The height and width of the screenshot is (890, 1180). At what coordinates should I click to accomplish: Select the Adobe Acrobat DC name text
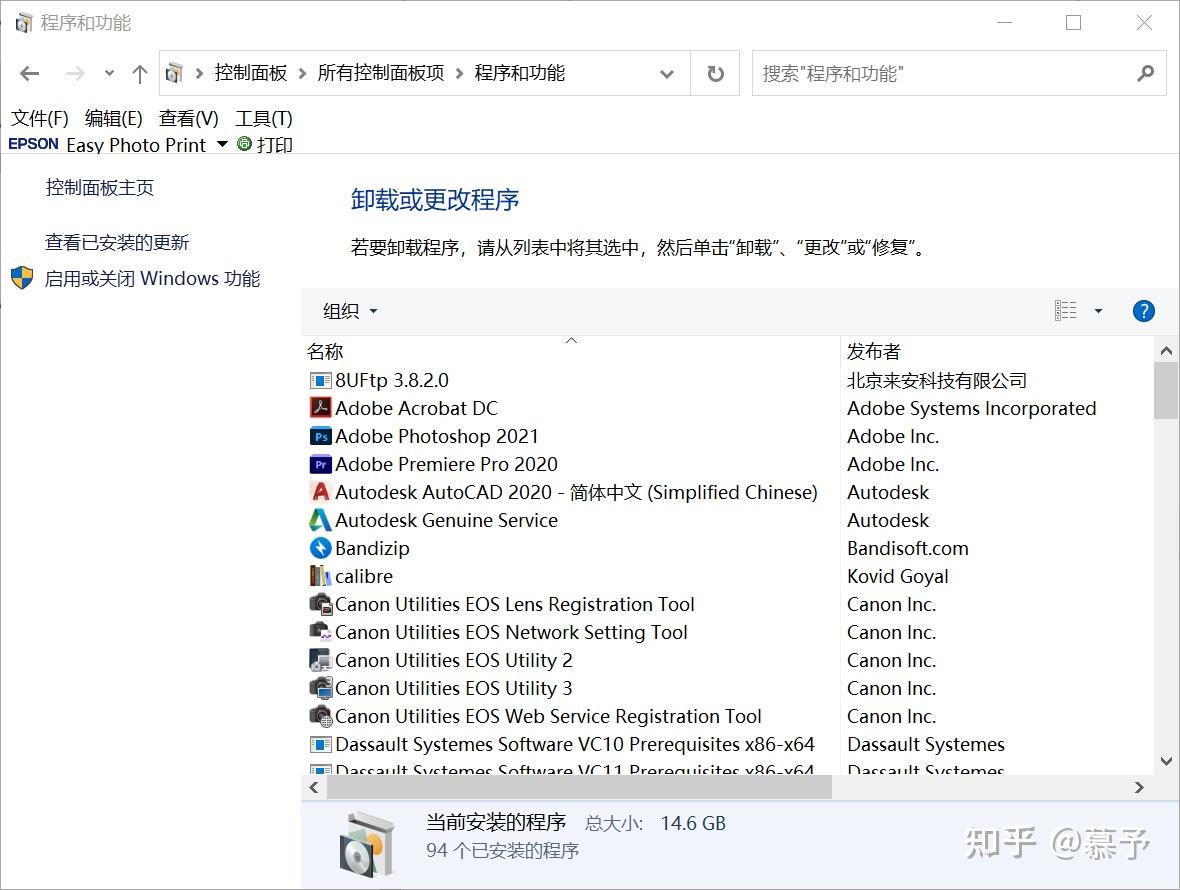(416, 408)
